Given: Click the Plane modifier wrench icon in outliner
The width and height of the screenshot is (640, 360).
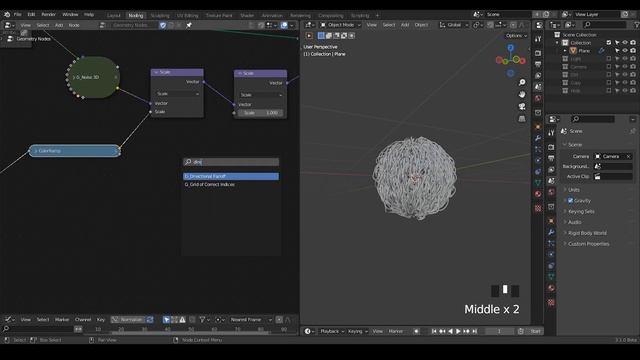Looking at the screenshot, I should tap(601, 51).
